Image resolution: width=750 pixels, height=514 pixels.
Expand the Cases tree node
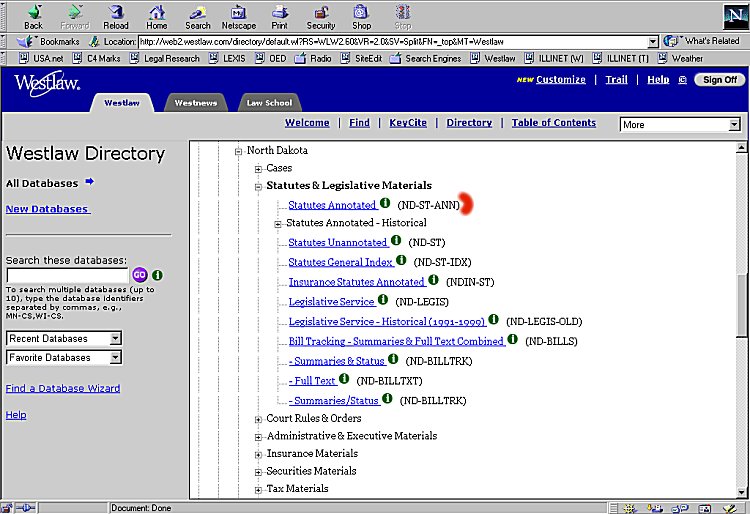[x=258, y=169]
